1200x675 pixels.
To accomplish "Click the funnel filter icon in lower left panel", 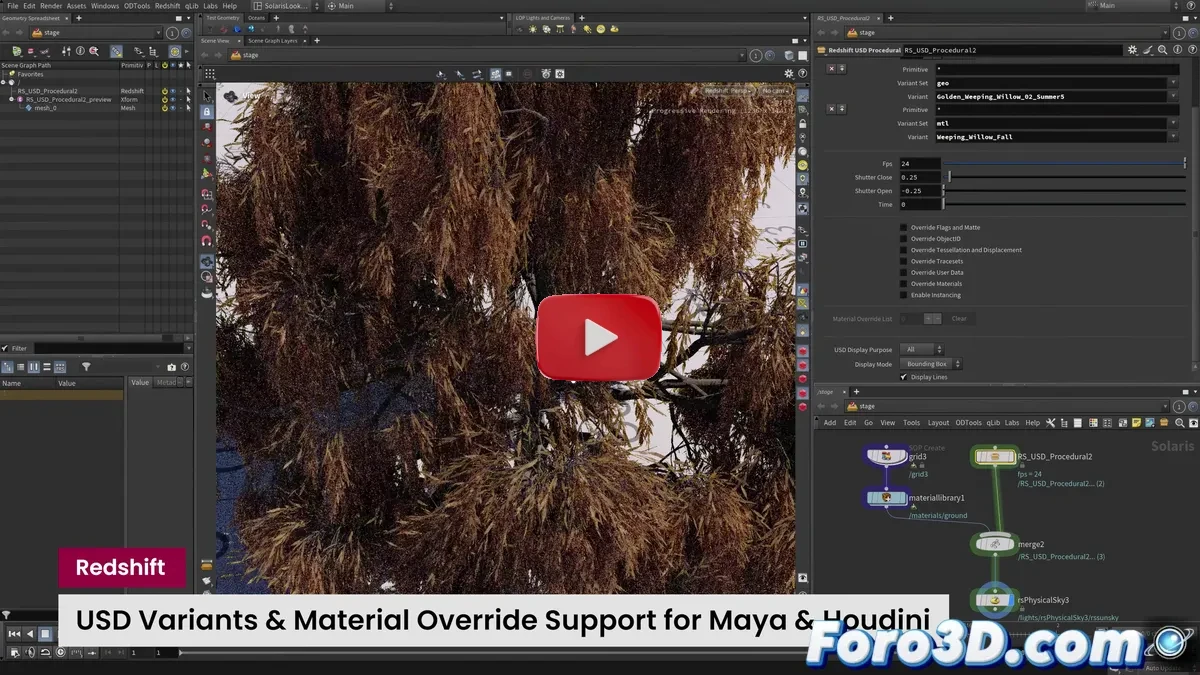I will coord(86,367).
